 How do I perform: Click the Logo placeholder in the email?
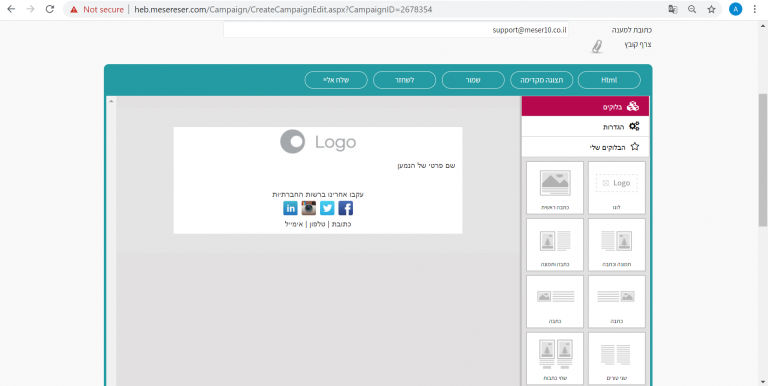point(318,142)
